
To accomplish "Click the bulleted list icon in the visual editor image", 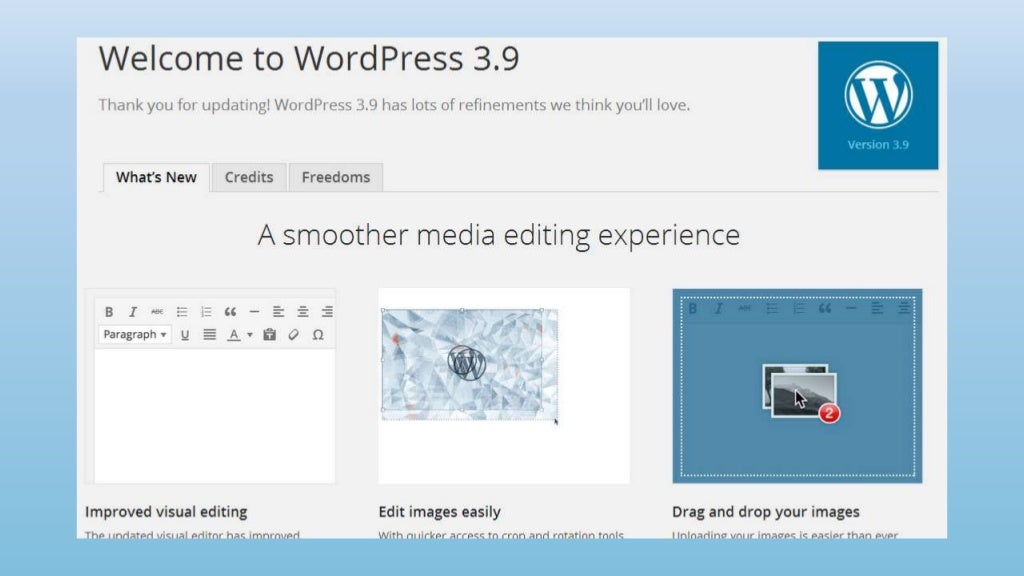I will [182, 312].
